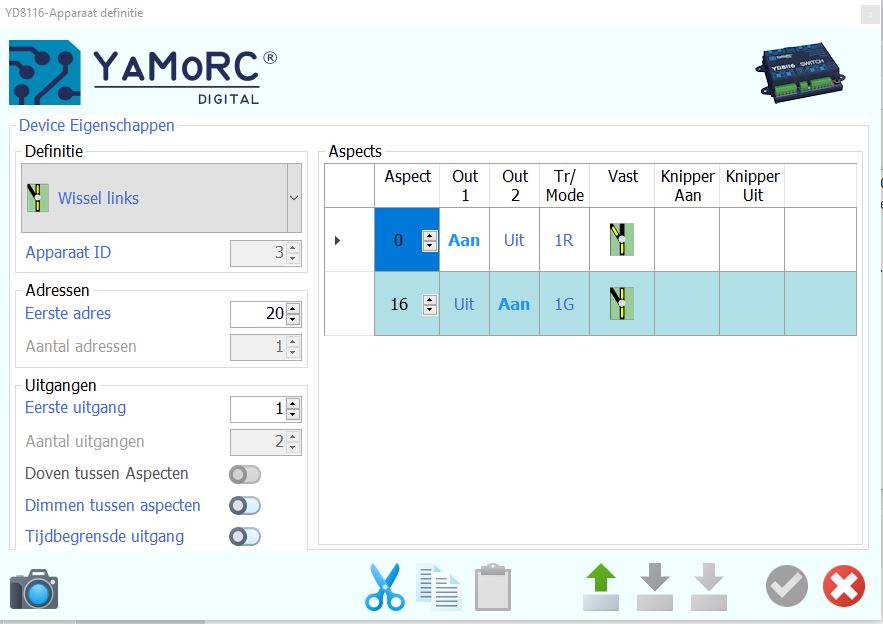Toggle Tijdbegrensde uitgang switch
Image resolution: width=883 pixels, height=624 pixels.
click(x=245, y=537)
